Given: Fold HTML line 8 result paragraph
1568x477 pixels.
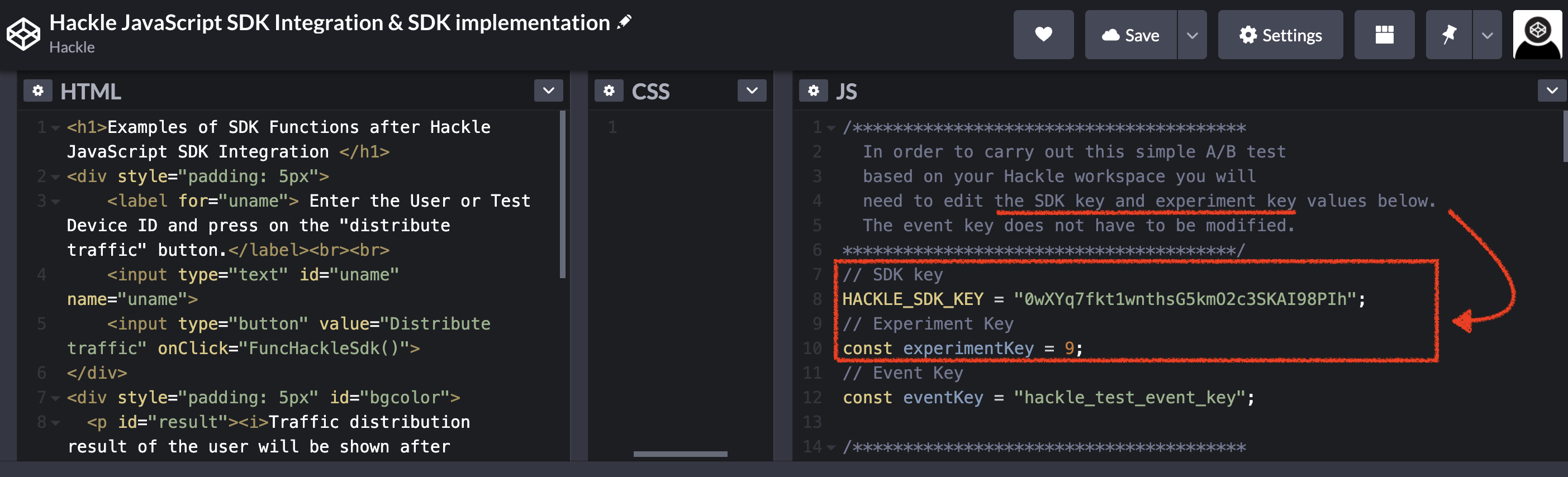Looking at the screenshot, I should 55,423.
